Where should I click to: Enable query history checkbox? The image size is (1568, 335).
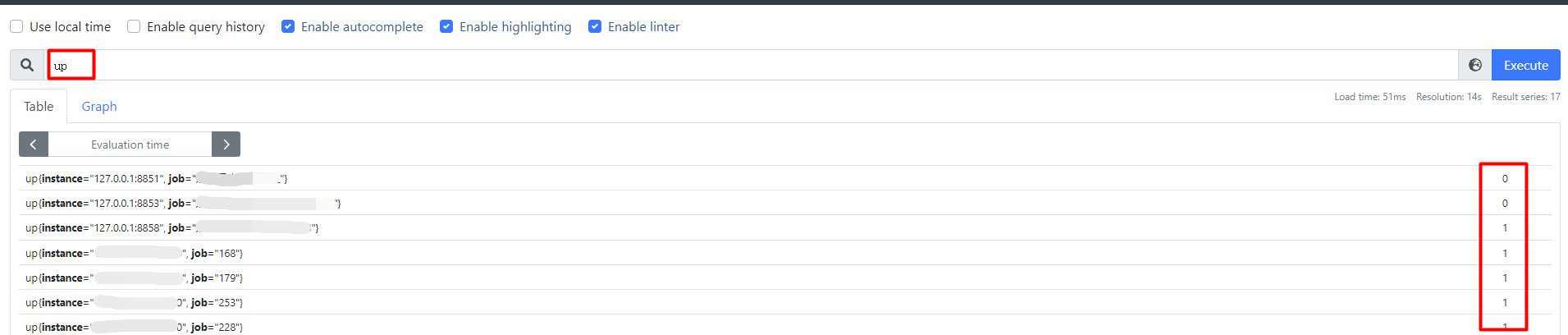(134, 26)
